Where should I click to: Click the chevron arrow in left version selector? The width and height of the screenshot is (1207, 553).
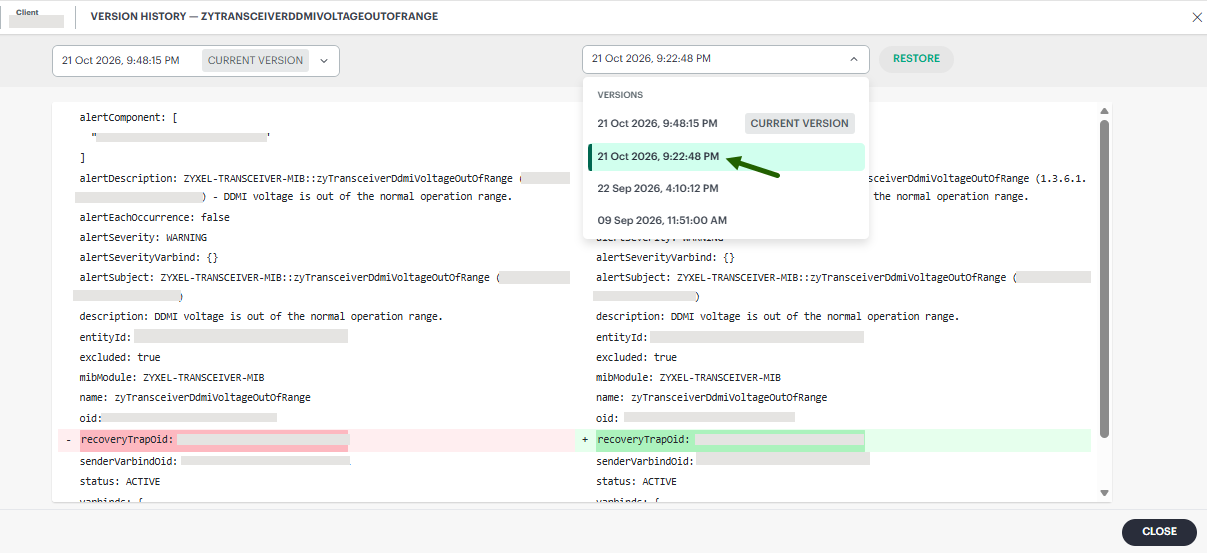coord(324,60)
